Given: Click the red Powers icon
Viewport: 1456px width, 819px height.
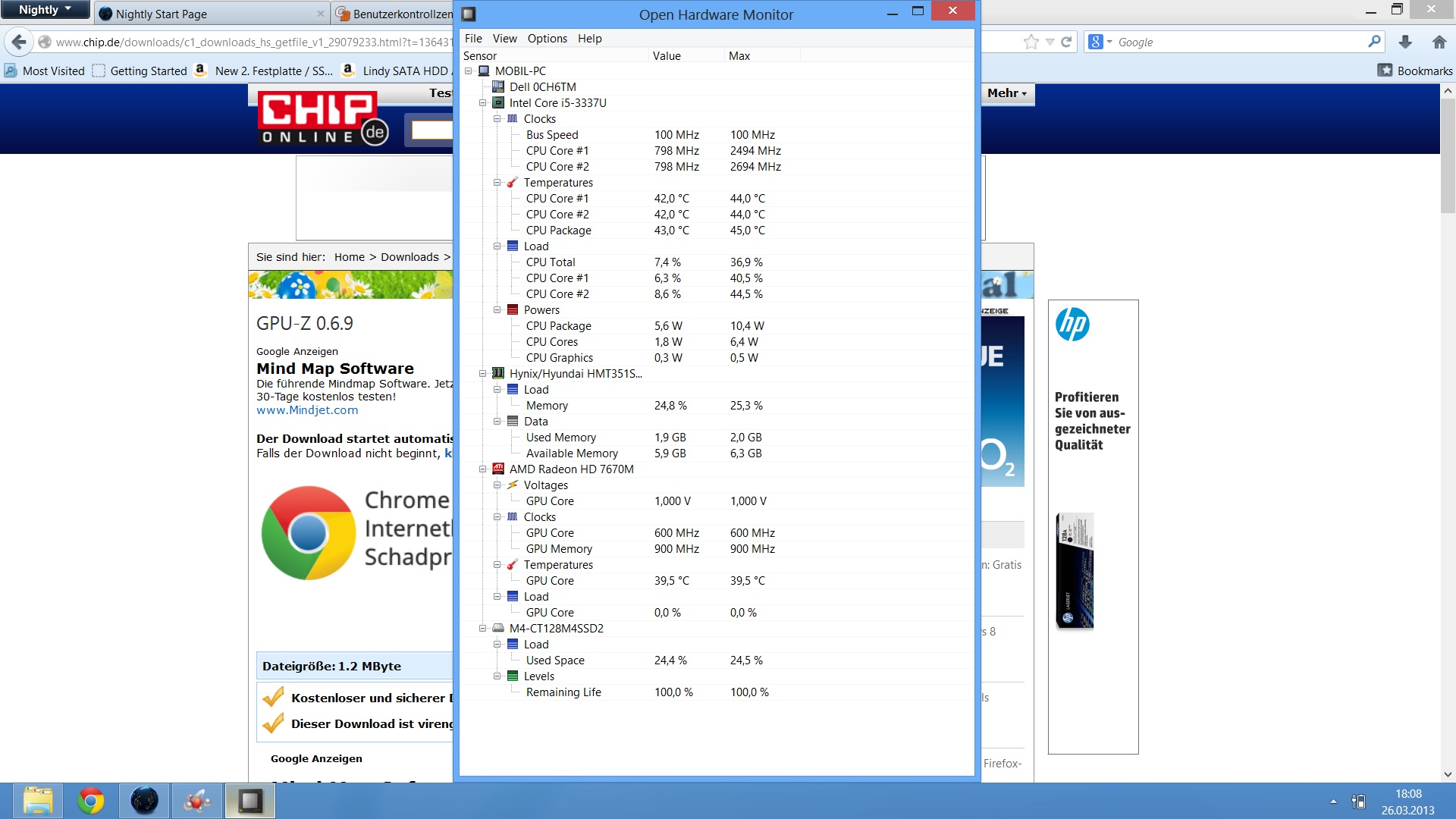Looking at the screenshot, I should (513, 310).
